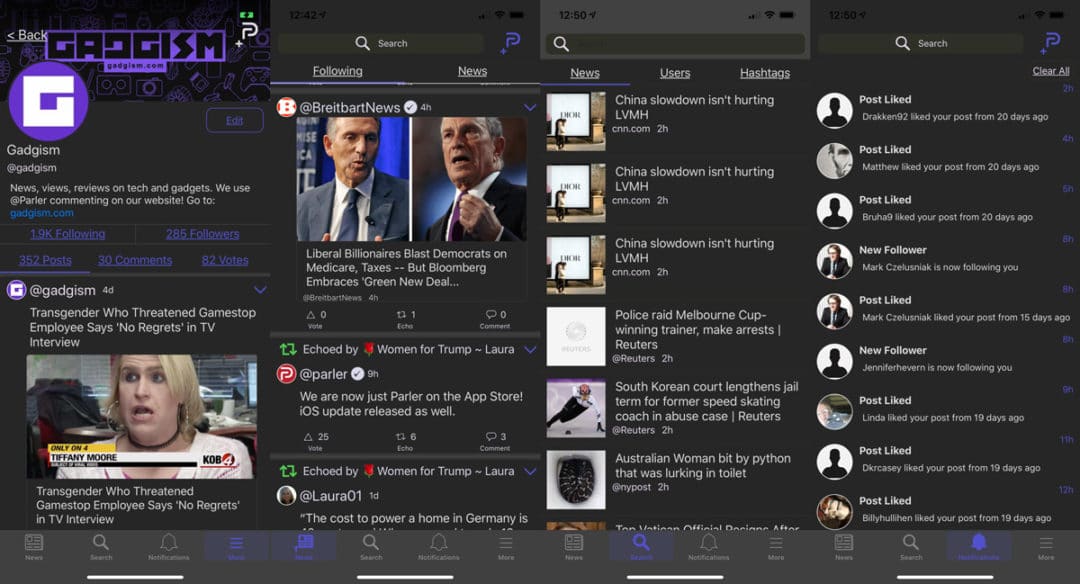The width and height of the screenshot is (1080, 584).
Task: Expand options chevron on the @gadgism post
Action: coord(260,290)
